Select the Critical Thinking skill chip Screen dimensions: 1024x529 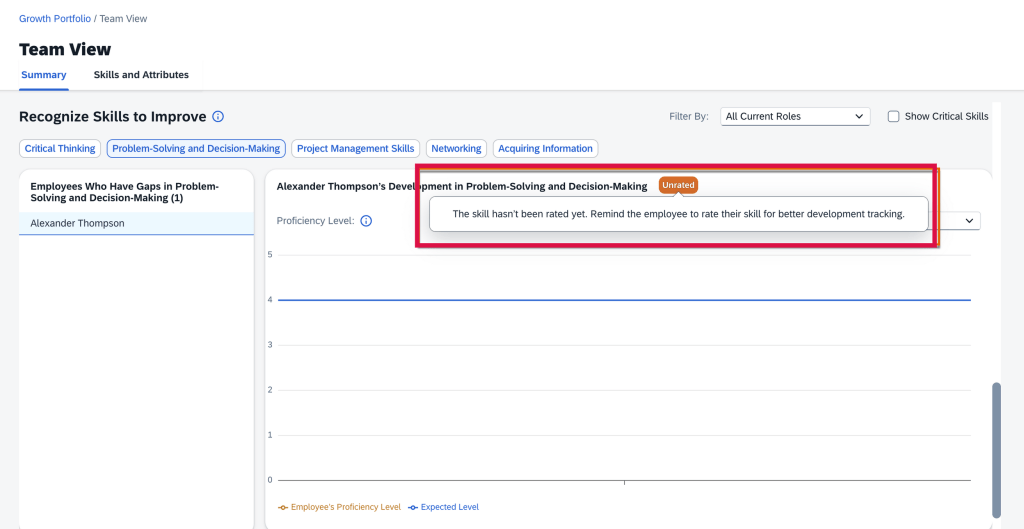[60, 149]
